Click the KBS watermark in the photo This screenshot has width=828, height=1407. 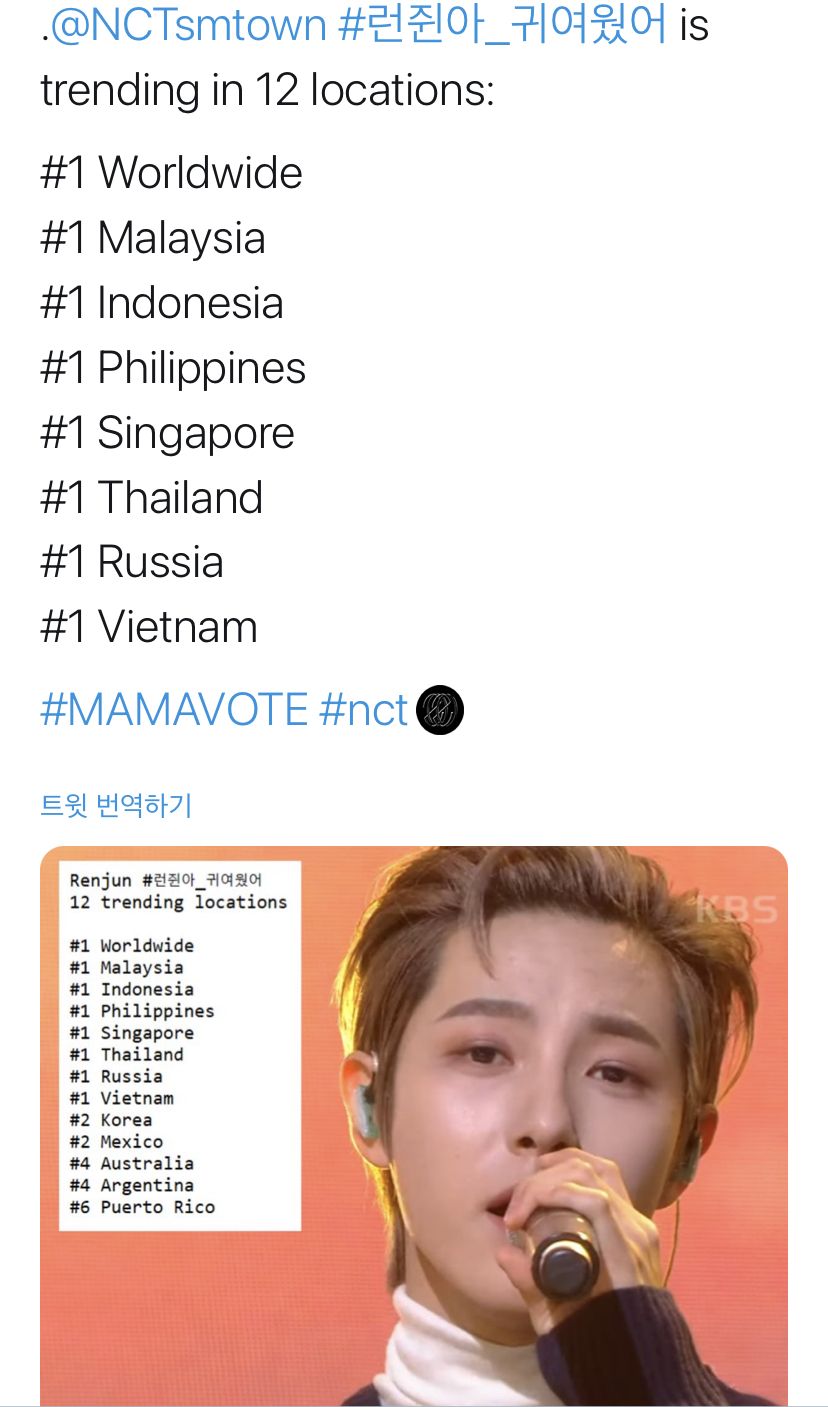pos(736,909)
